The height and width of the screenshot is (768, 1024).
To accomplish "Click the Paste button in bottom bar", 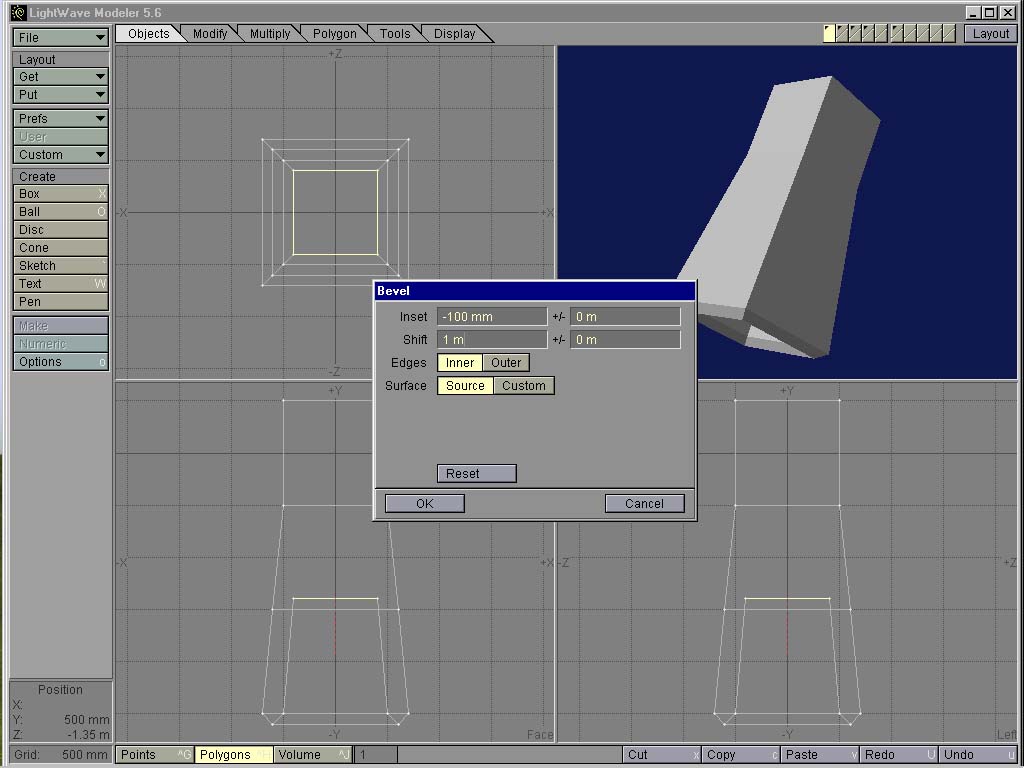I will (820, 755).
